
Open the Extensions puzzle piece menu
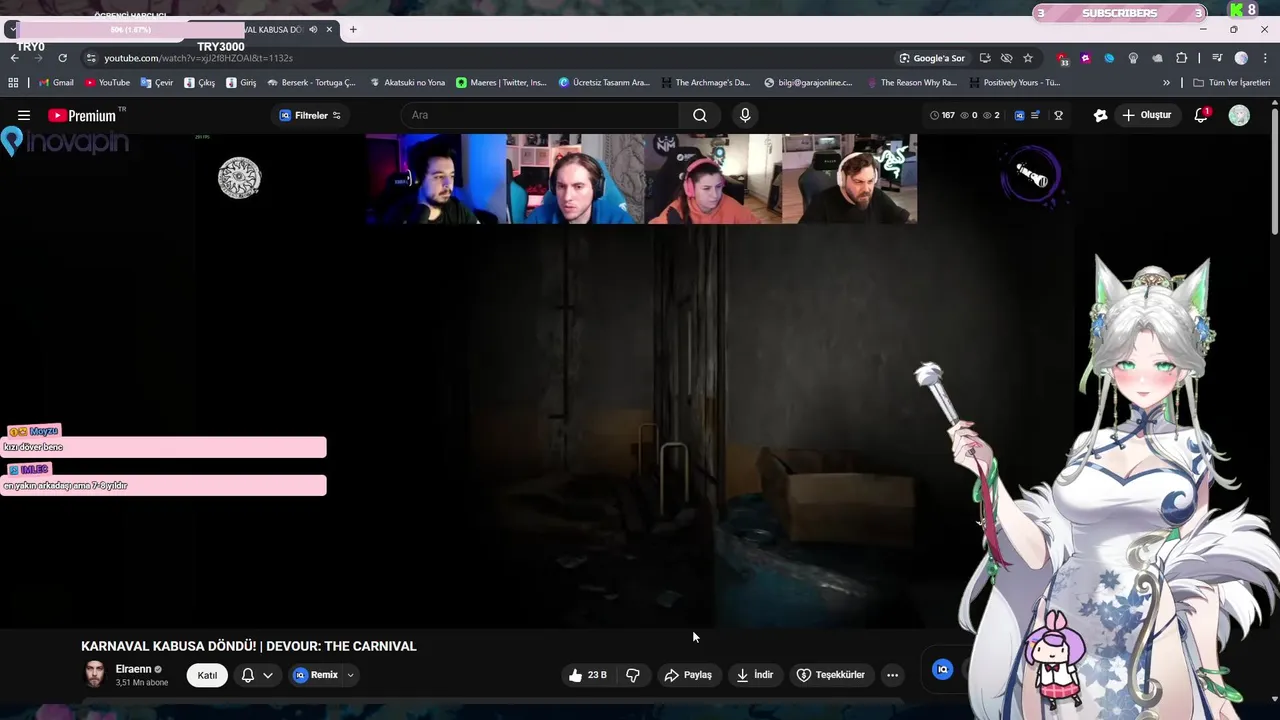coord(1181,58)
